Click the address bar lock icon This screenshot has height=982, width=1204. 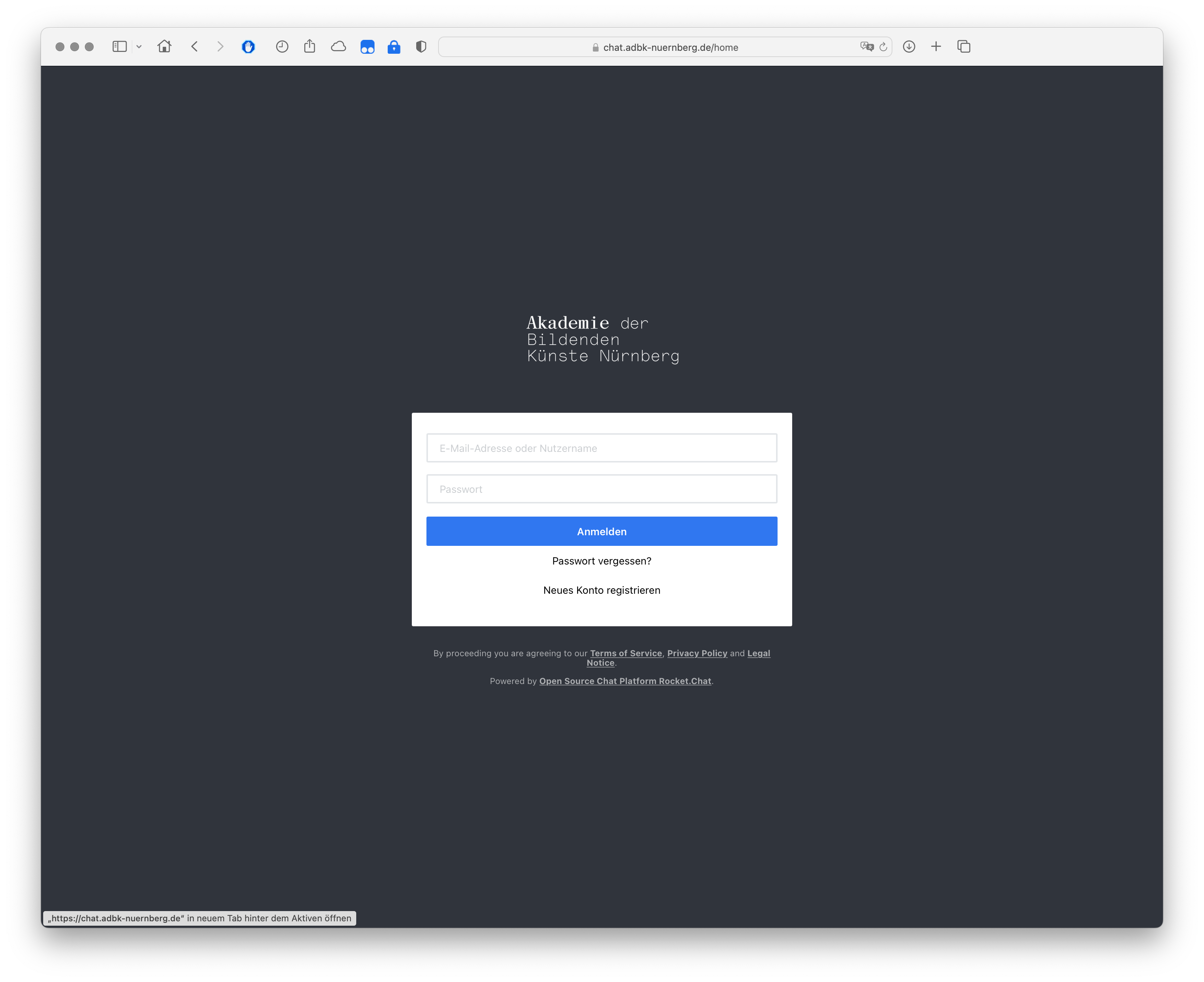tap(595, 48)
